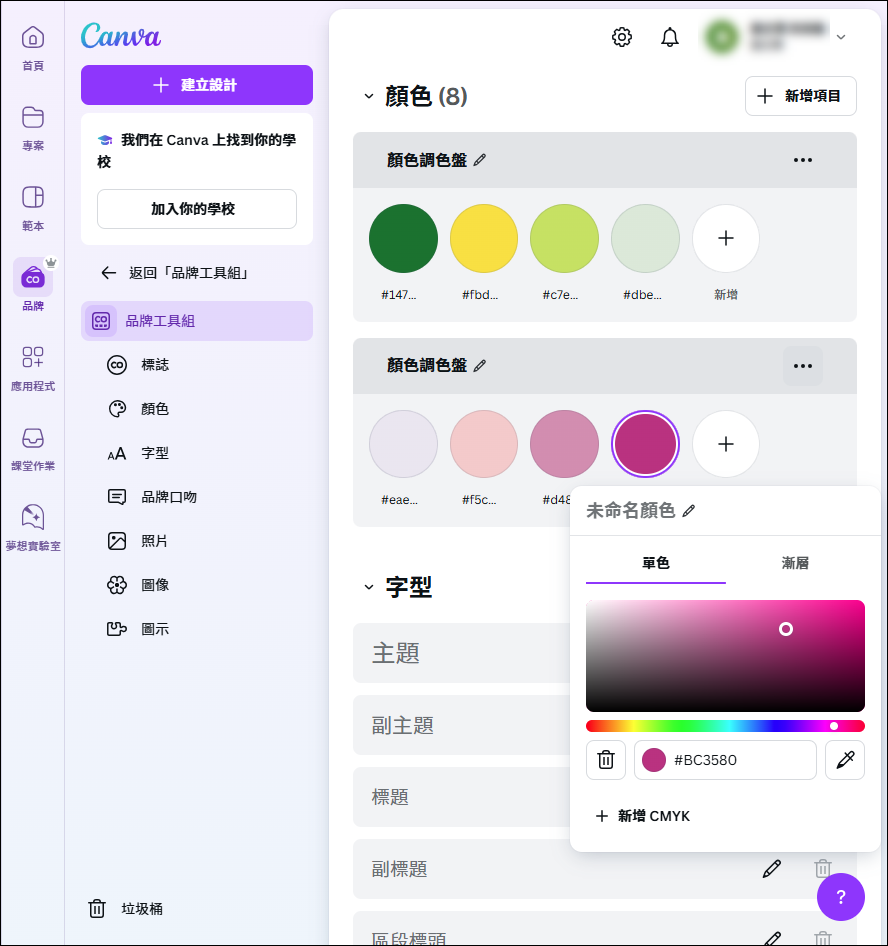Screen dimensions: 888x946
Task: Delete color with trash icon in picker
Action: (606, 760)
